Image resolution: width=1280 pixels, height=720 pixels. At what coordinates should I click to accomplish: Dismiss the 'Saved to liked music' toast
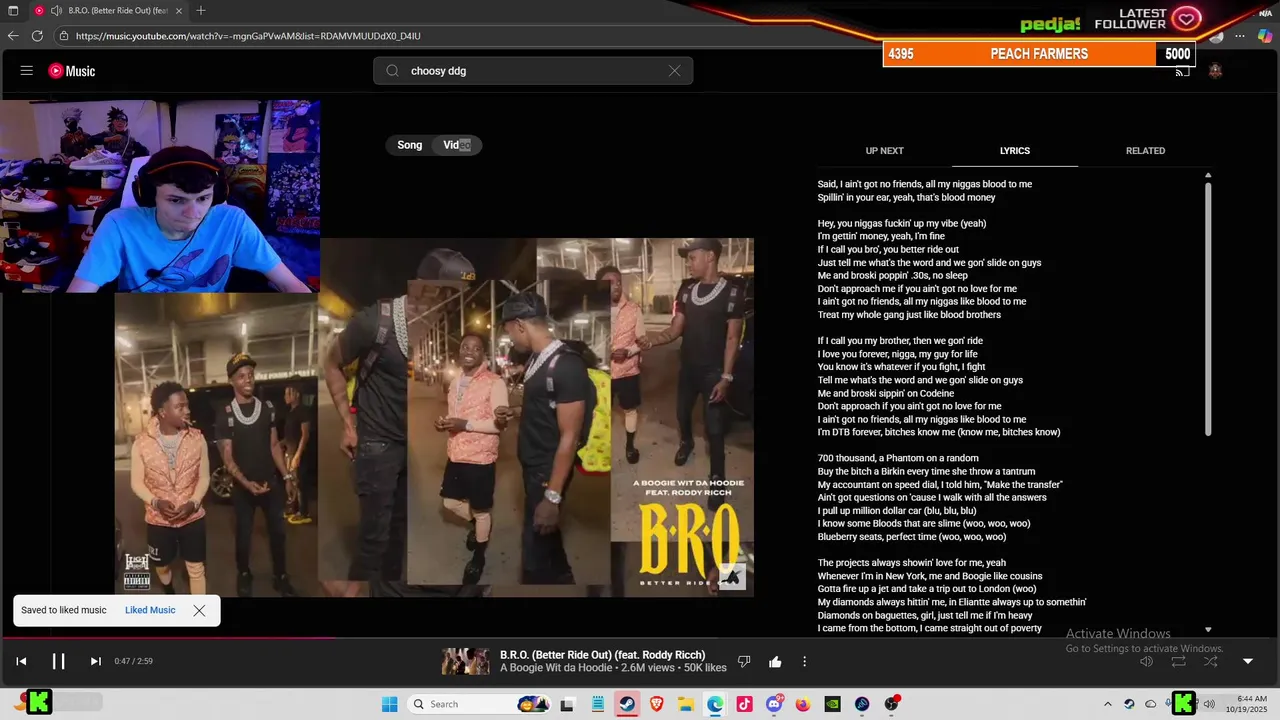[199, 610]
